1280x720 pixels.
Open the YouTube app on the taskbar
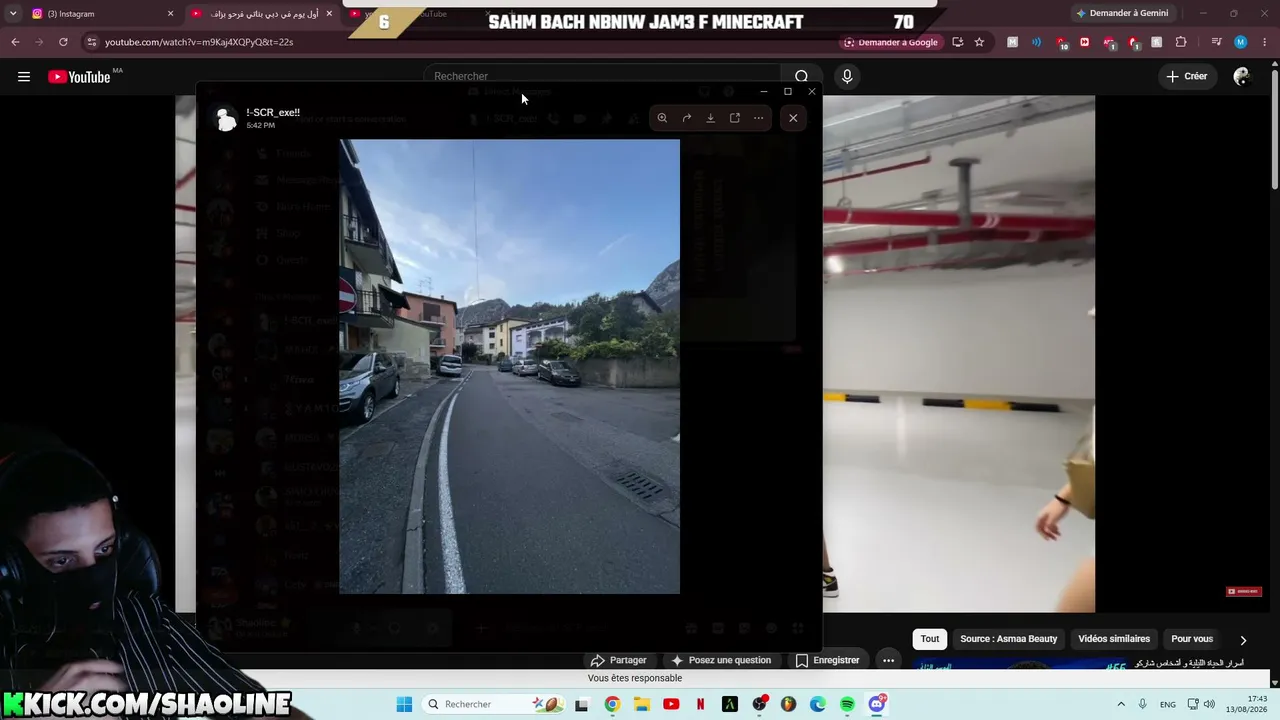click(671, 704)
